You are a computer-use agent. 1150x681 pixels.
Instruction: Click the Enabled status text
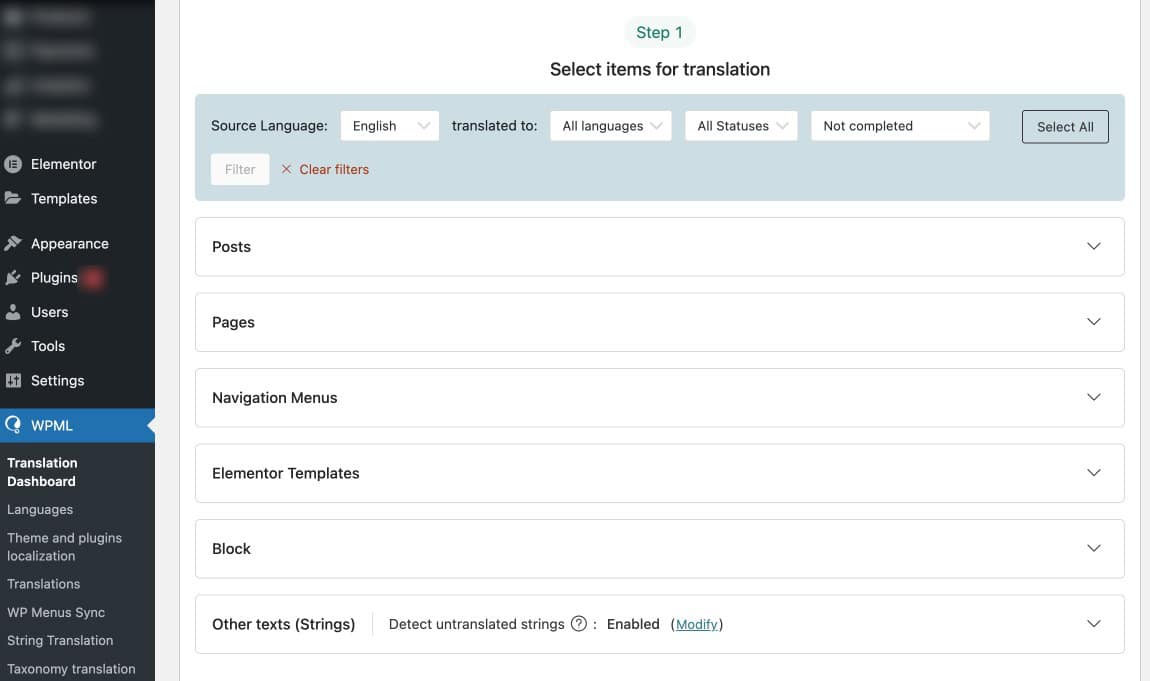coord(633,624)
